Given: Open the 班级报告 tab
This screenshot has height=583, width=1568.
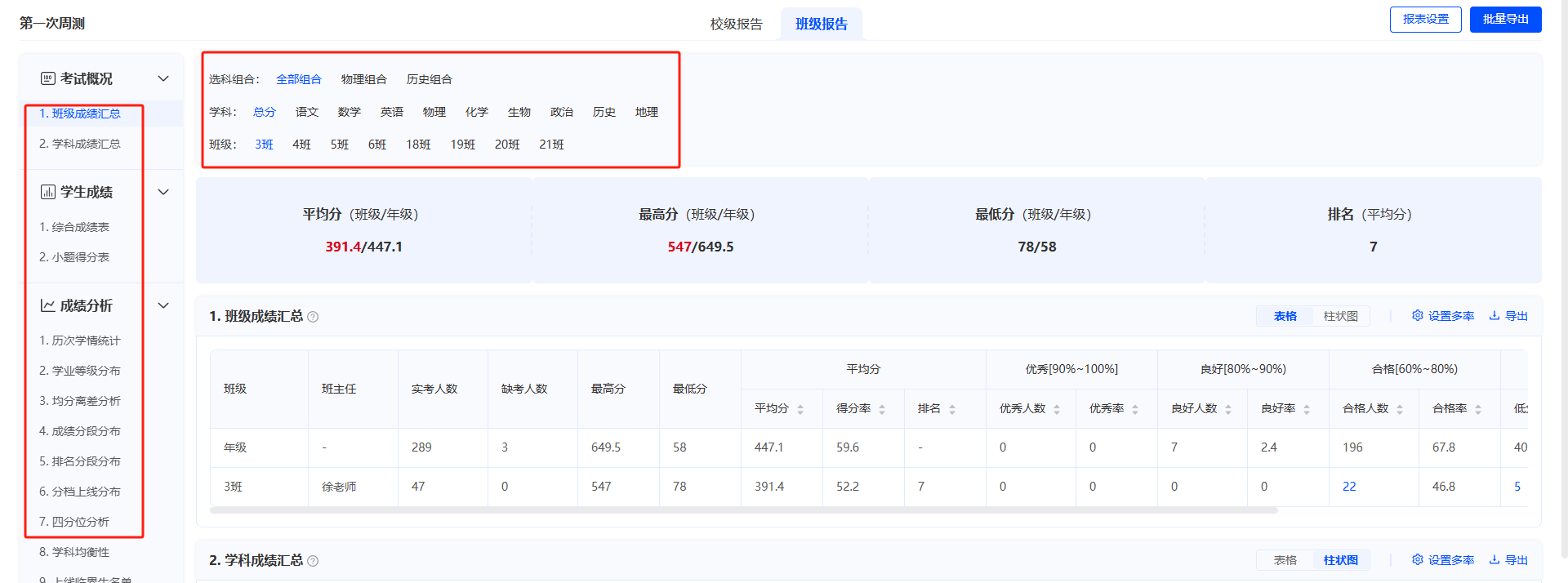Looking at the screenshot, I should (822, 24).
